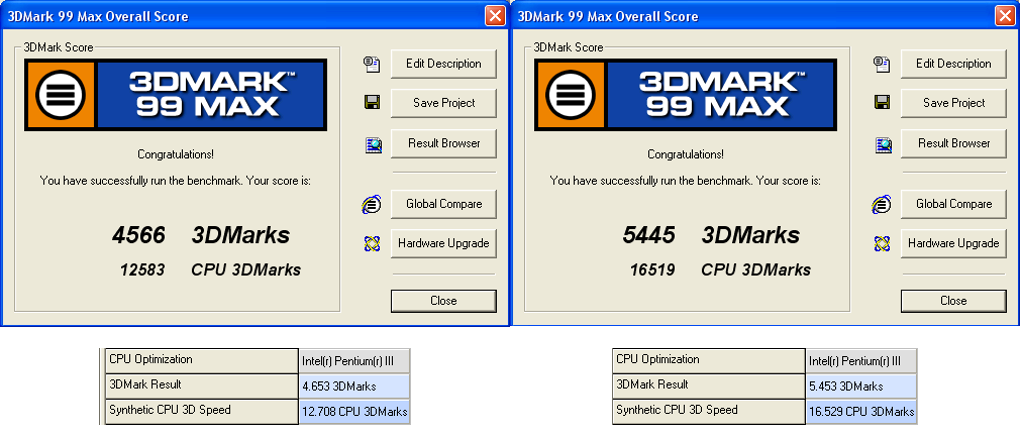The image size is (1021, 427).
Task: Open Result Browser in left window
Action: tap(443, 143)
